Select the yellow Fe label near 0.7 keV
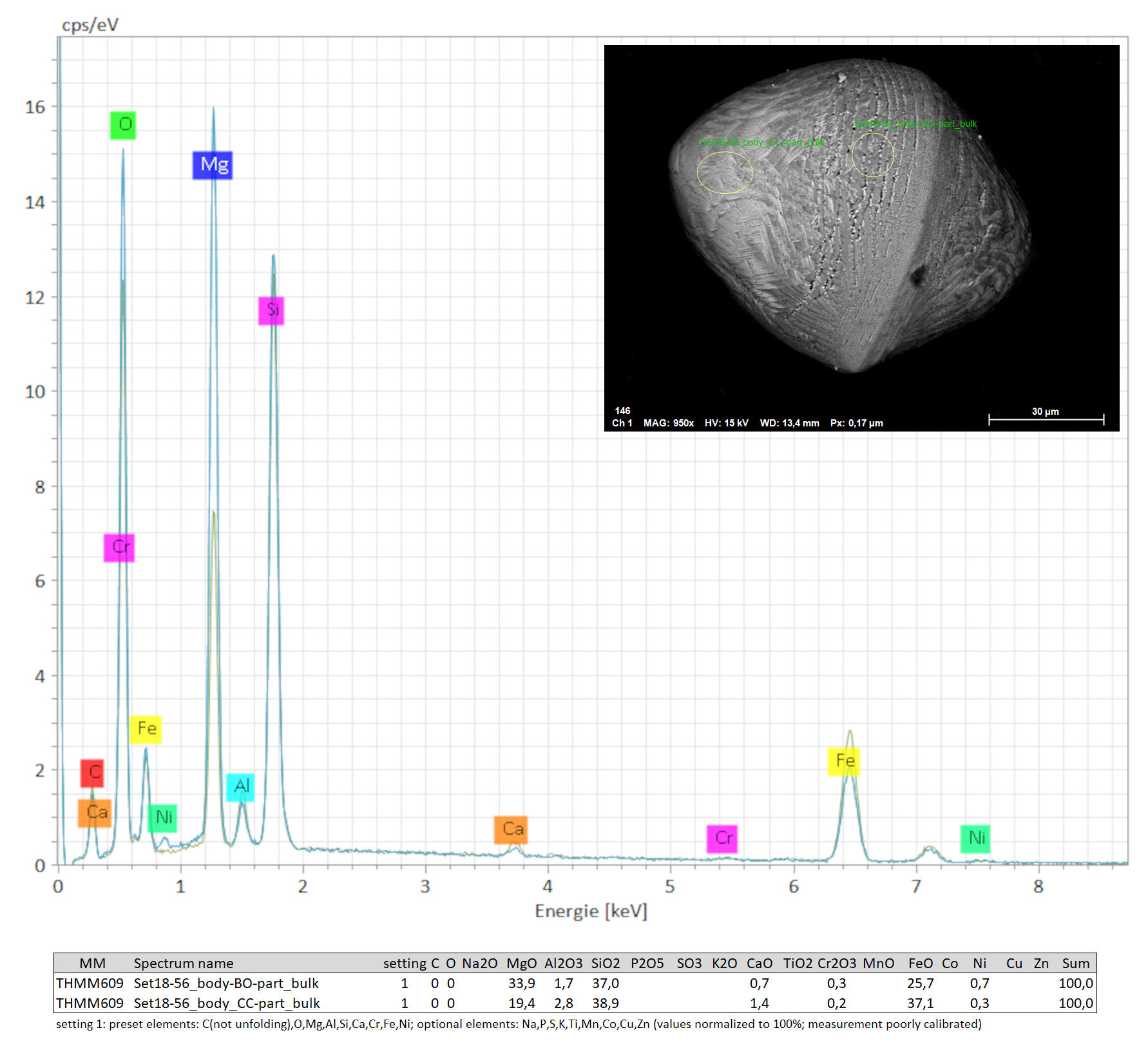The image size is (1148, 1055). point(146,729)
